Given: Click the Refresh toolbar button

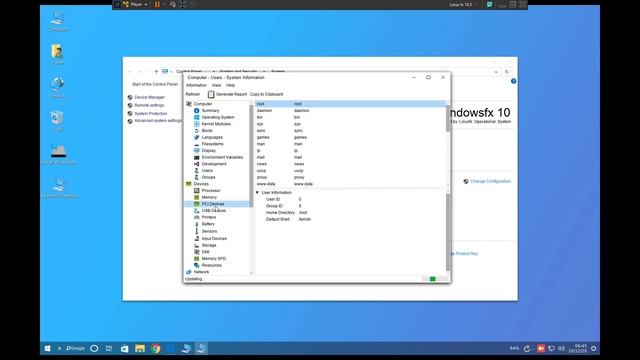Looking at the screenshot, I should (193, 94).
